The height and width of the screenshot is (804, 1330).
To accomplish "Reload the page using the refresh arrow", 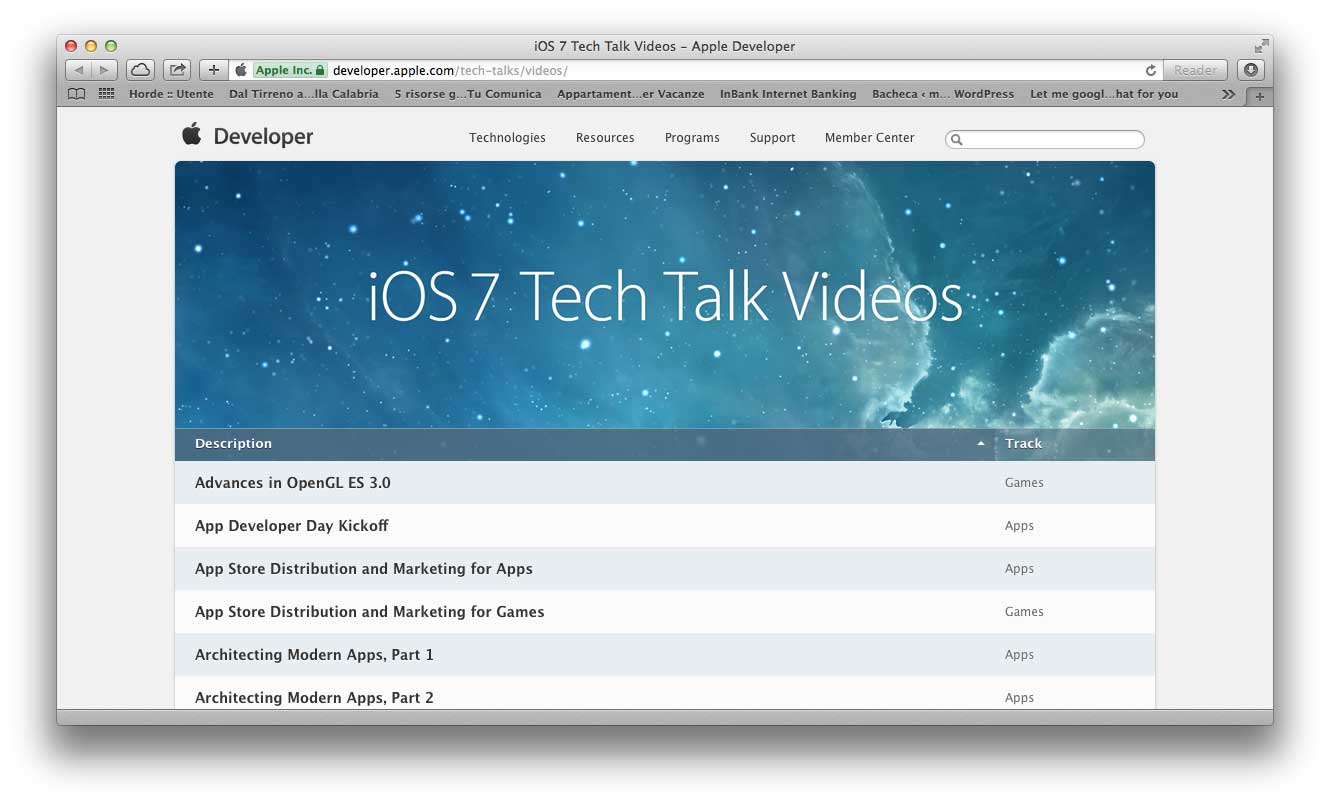I will coord(1151,70).
